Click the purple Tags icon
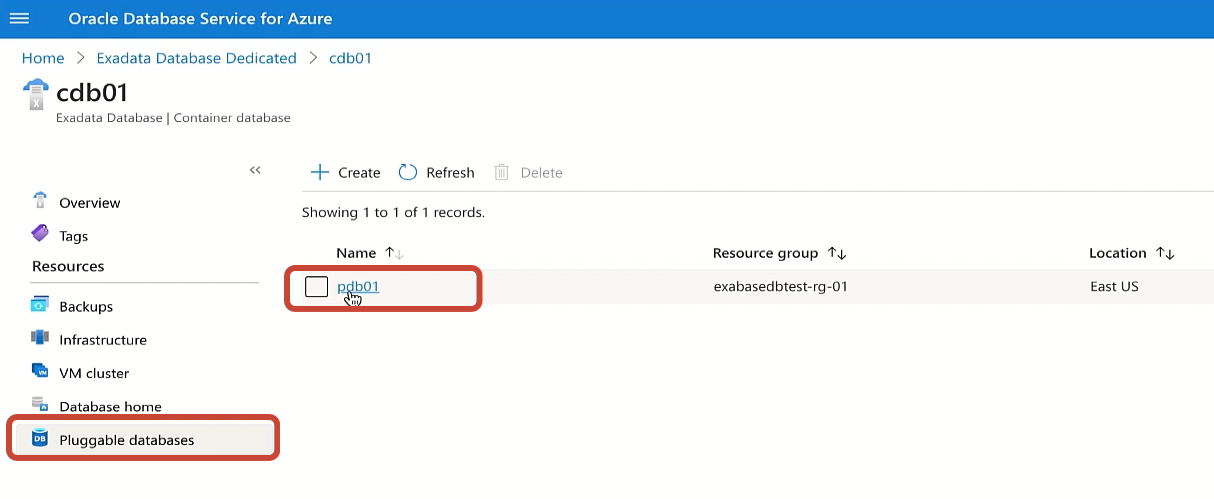Viewport: 1214px width, 499px height. tap(40, 235)
